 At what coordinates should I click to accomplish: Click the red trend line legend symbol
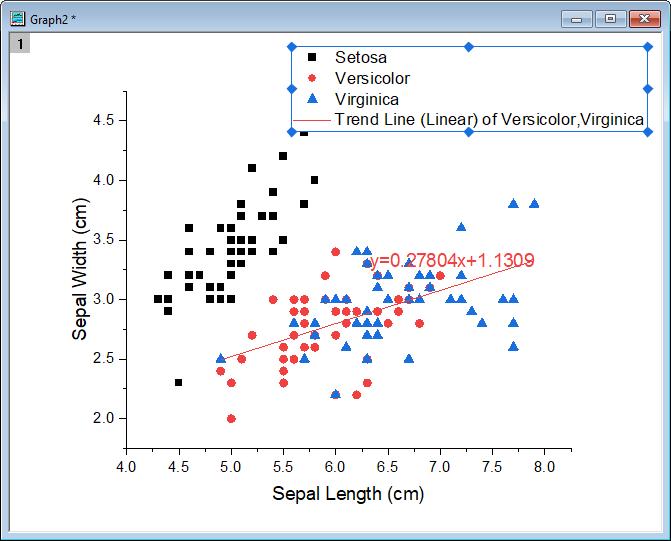click(x=312, y=120)
